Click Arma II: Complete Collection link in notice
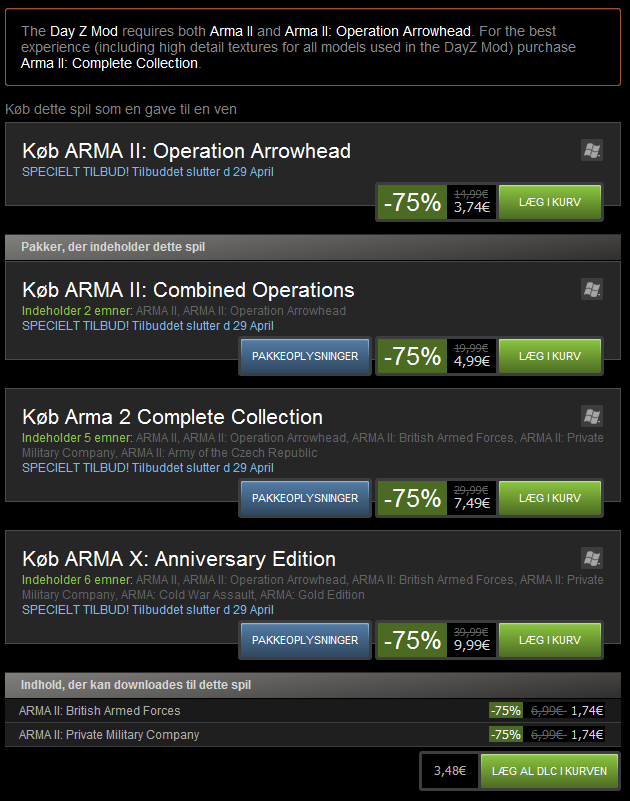 click(109, 64)
